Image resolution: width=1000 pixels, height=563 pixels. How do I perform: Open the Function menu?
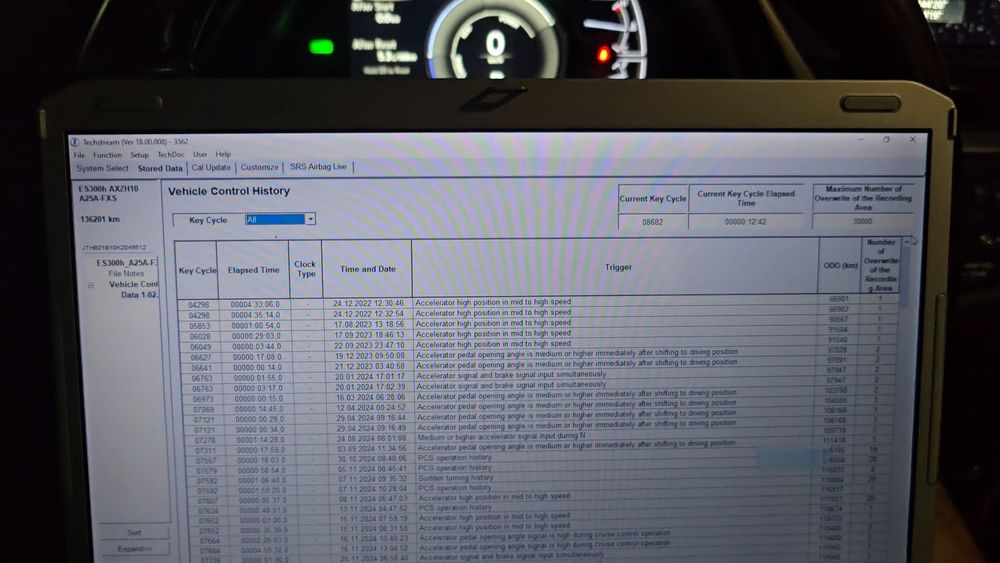coord(107,155)
